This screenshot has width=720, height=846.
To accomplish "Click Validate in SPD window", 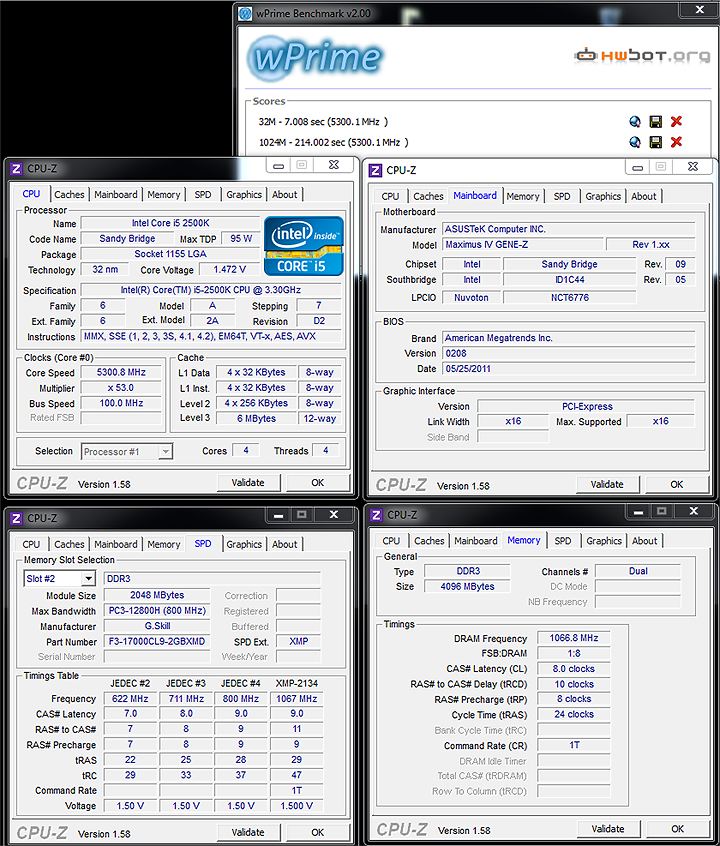I will [x=248, y=833].
